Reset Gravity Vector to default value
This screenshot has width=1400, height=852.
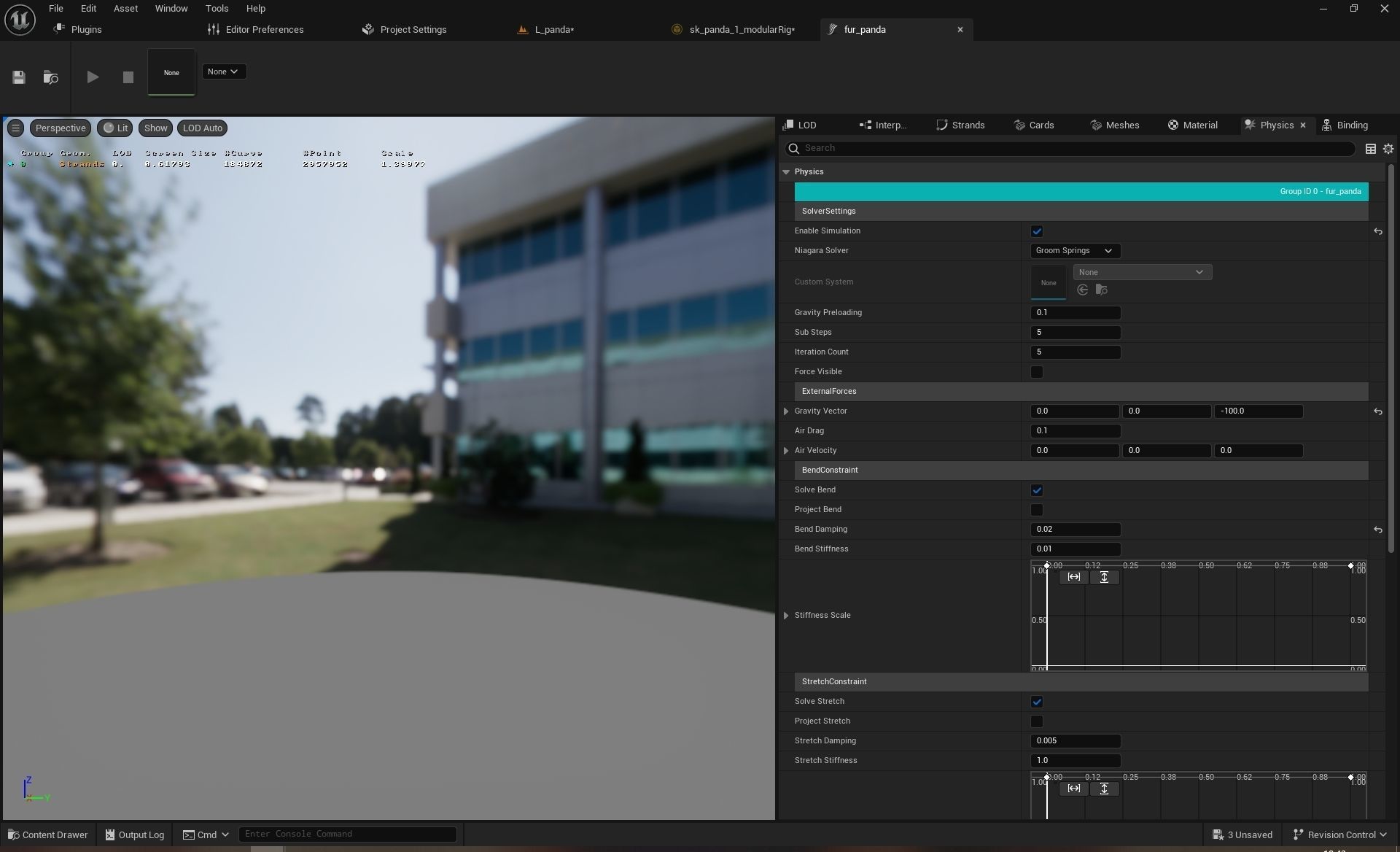point(1377,411)
